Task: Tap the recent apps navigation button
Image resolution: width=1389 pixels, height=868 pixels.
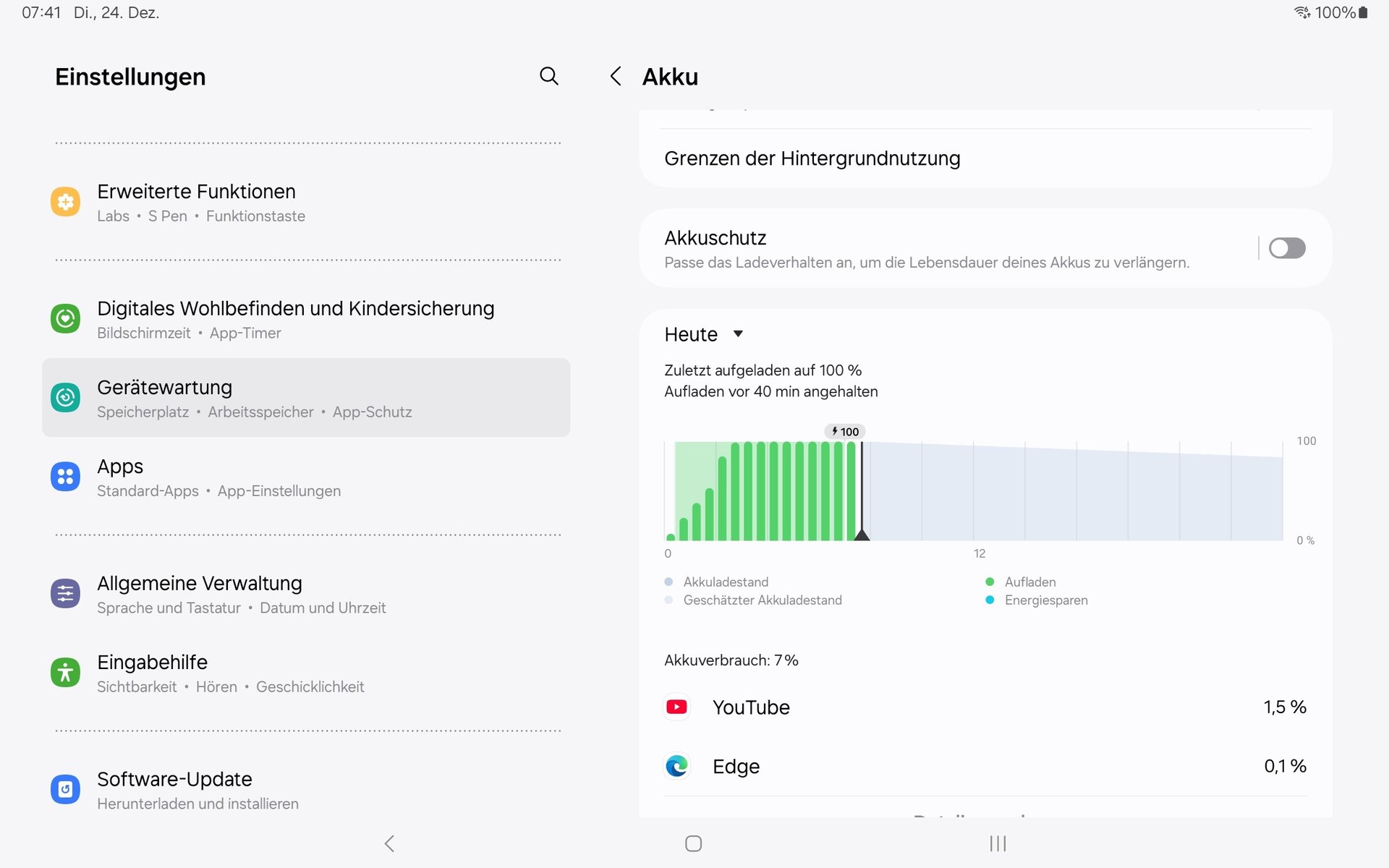Action: [x=998, y=843]
